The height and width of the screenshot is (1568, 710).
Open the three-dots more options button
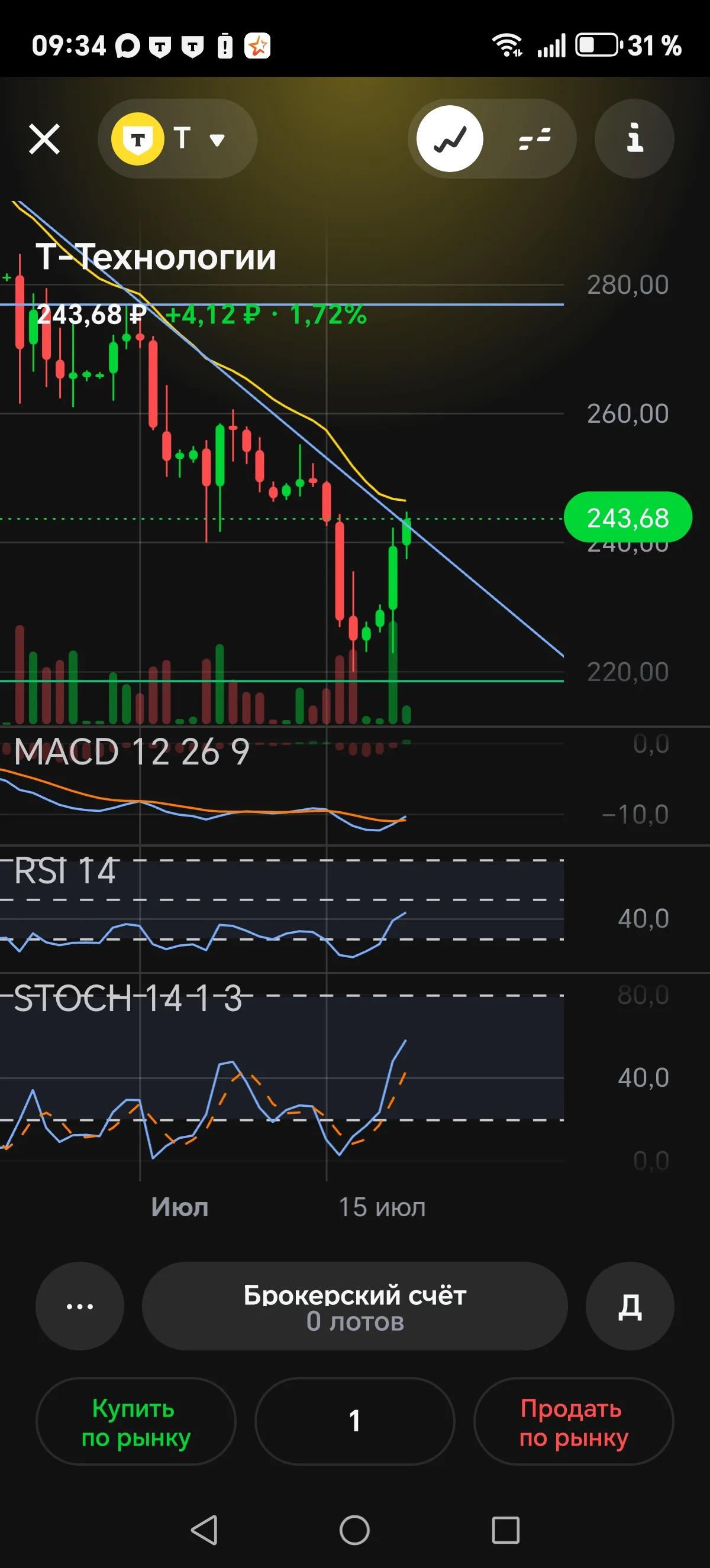tap(80, 1305)
